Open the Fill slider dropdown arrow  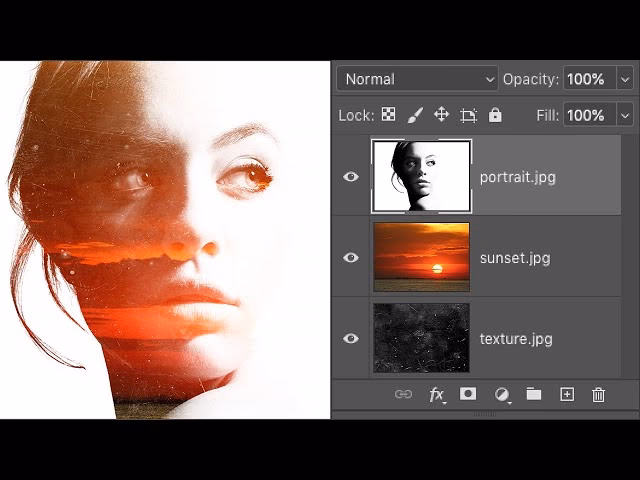625,116
